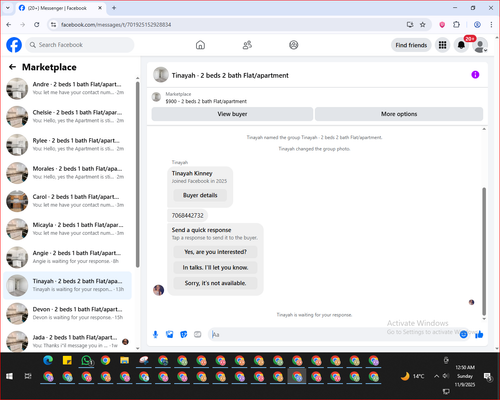The image size is (500, 400).
Task: Click Tinayah's avatar beside the chat messages
Action: tap(158, 290)
